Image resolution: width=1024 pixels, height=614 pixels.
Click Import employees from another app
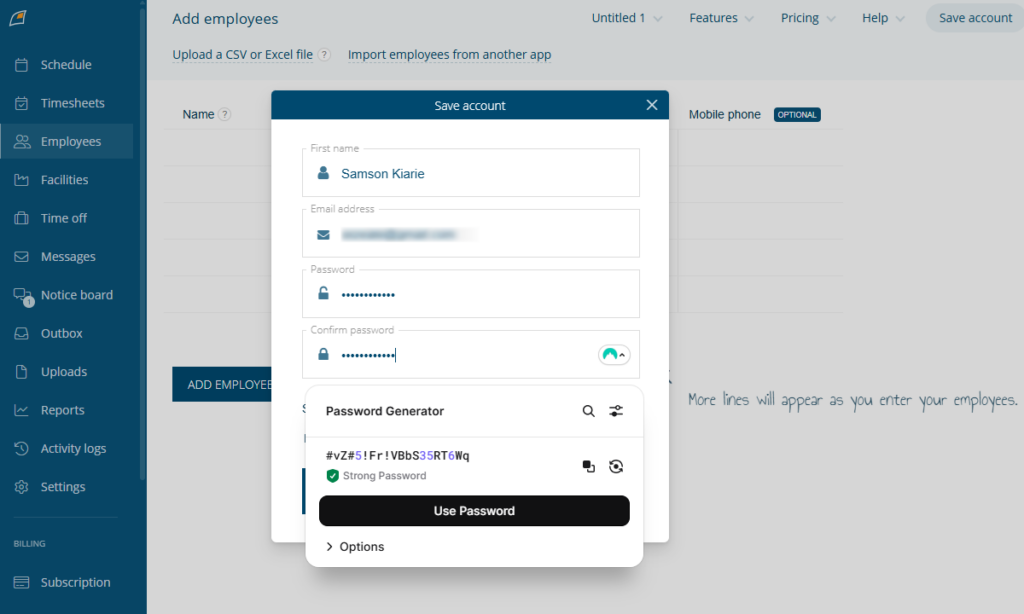pyautogui.click(x=449, y=55)
